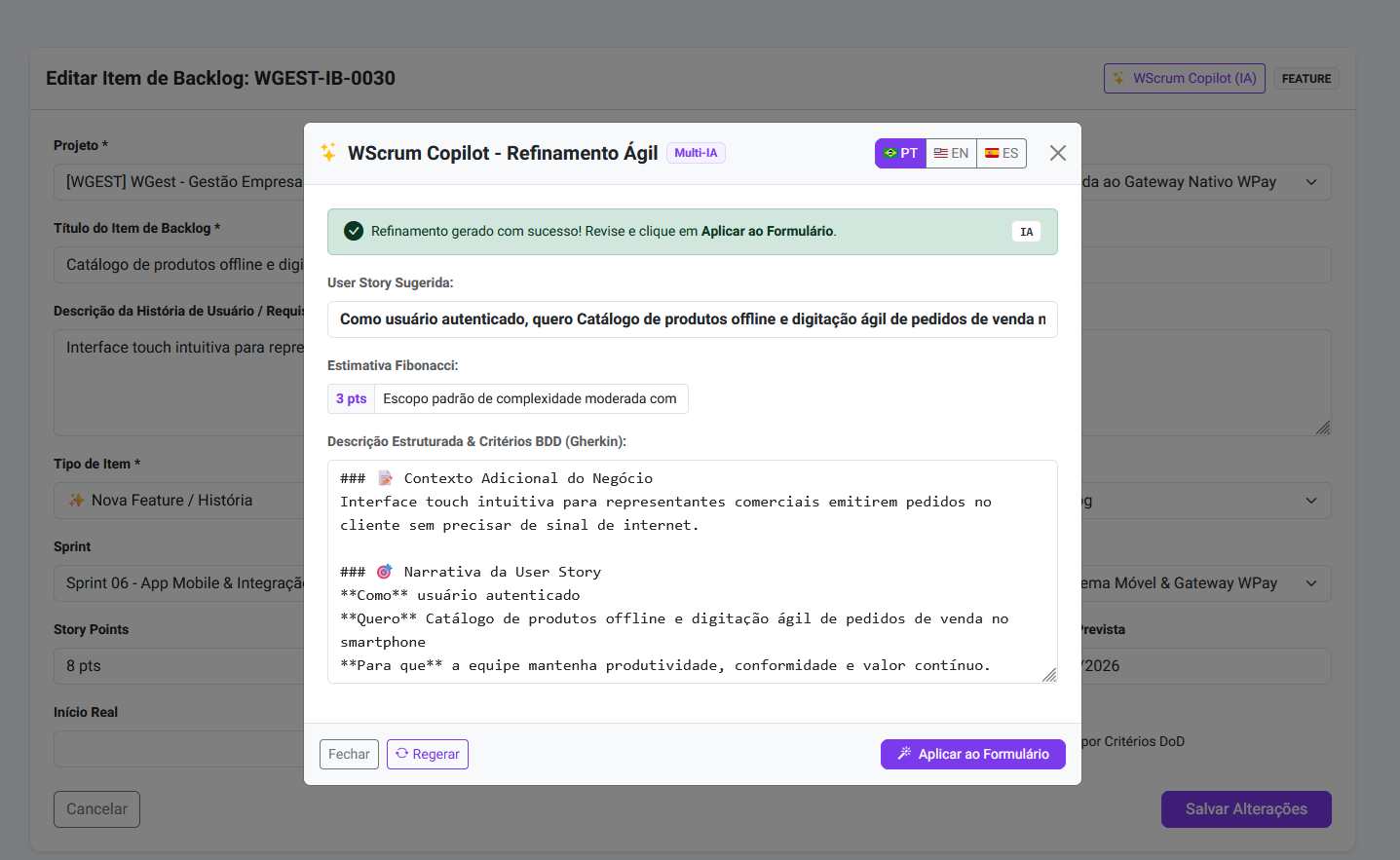Click the FEATURE badge

point(1306,79)
